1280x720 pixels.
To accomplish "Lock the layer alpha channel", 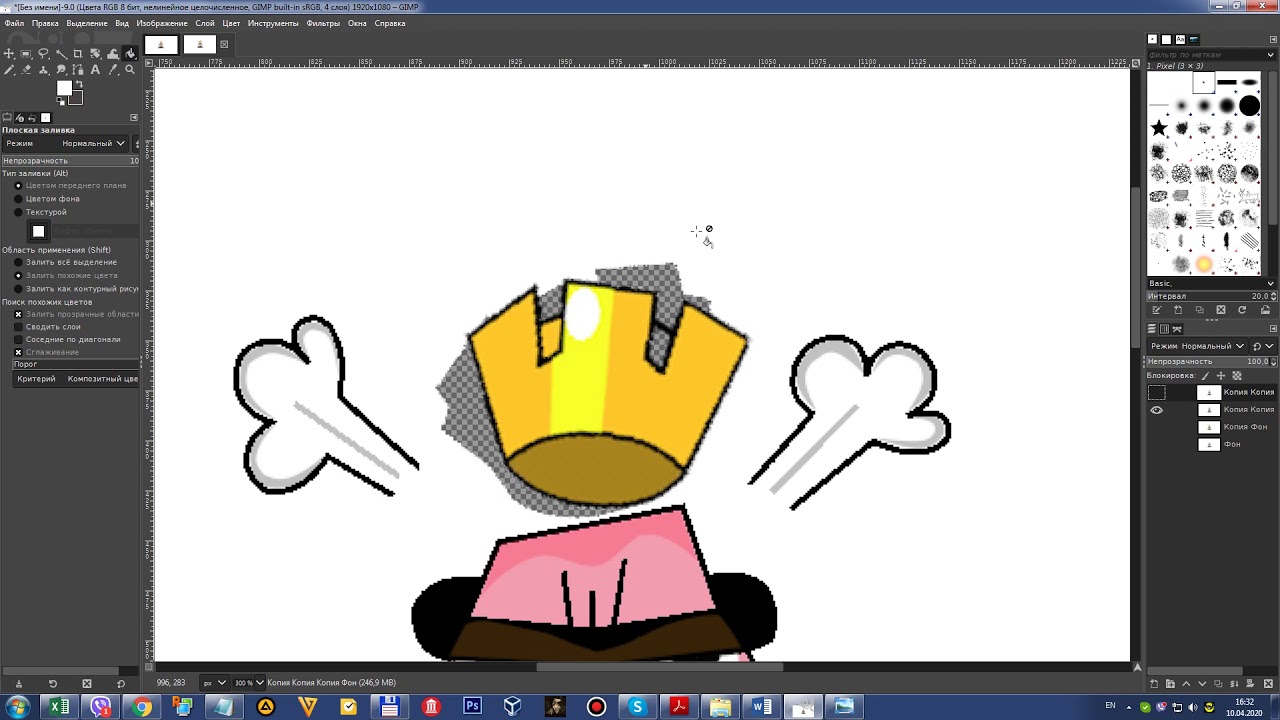I will 1236,376.
